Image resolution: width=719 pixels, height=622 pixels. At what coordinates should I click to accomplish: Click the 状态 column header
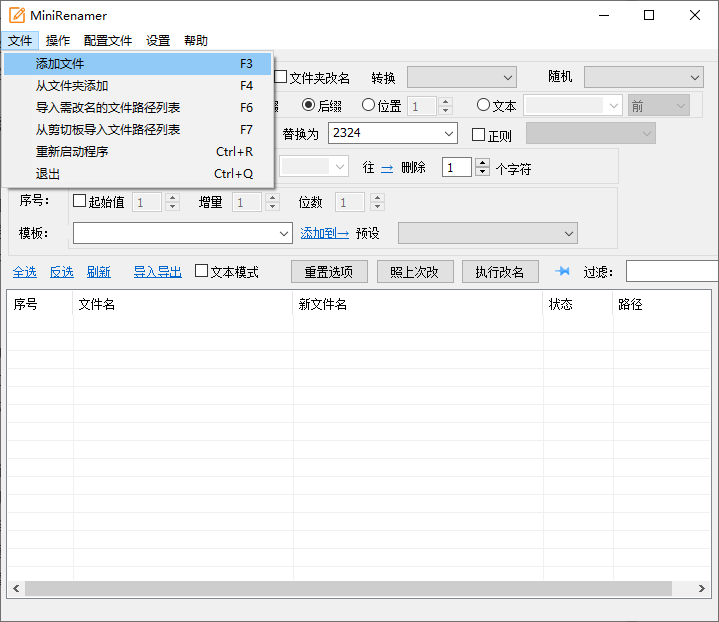[578, 304]
